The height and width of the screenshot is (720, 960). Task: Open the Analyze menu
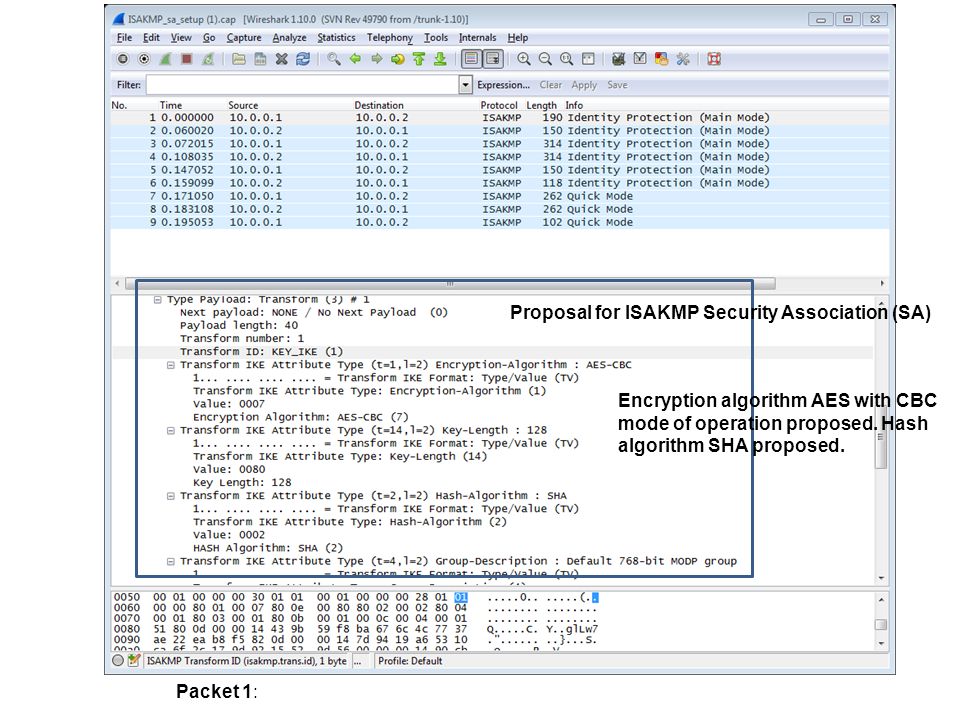coord(289,38)
